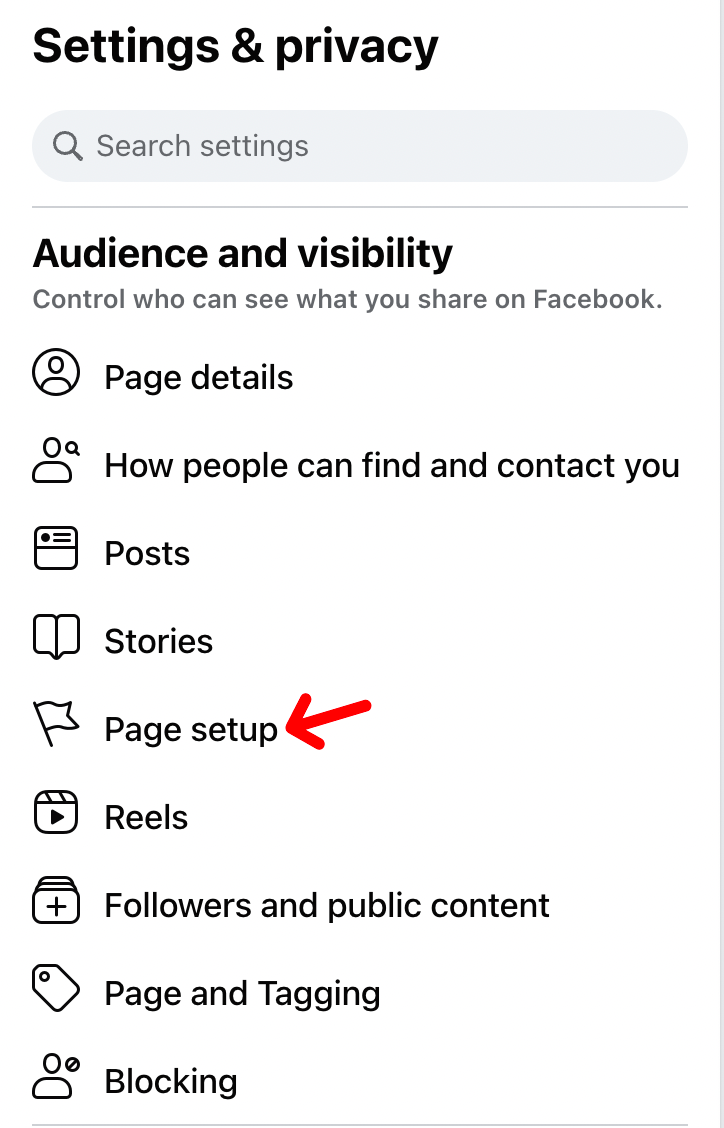724x1128 pixels.
Task: Open Reels settings
Action: coord(146,817)
